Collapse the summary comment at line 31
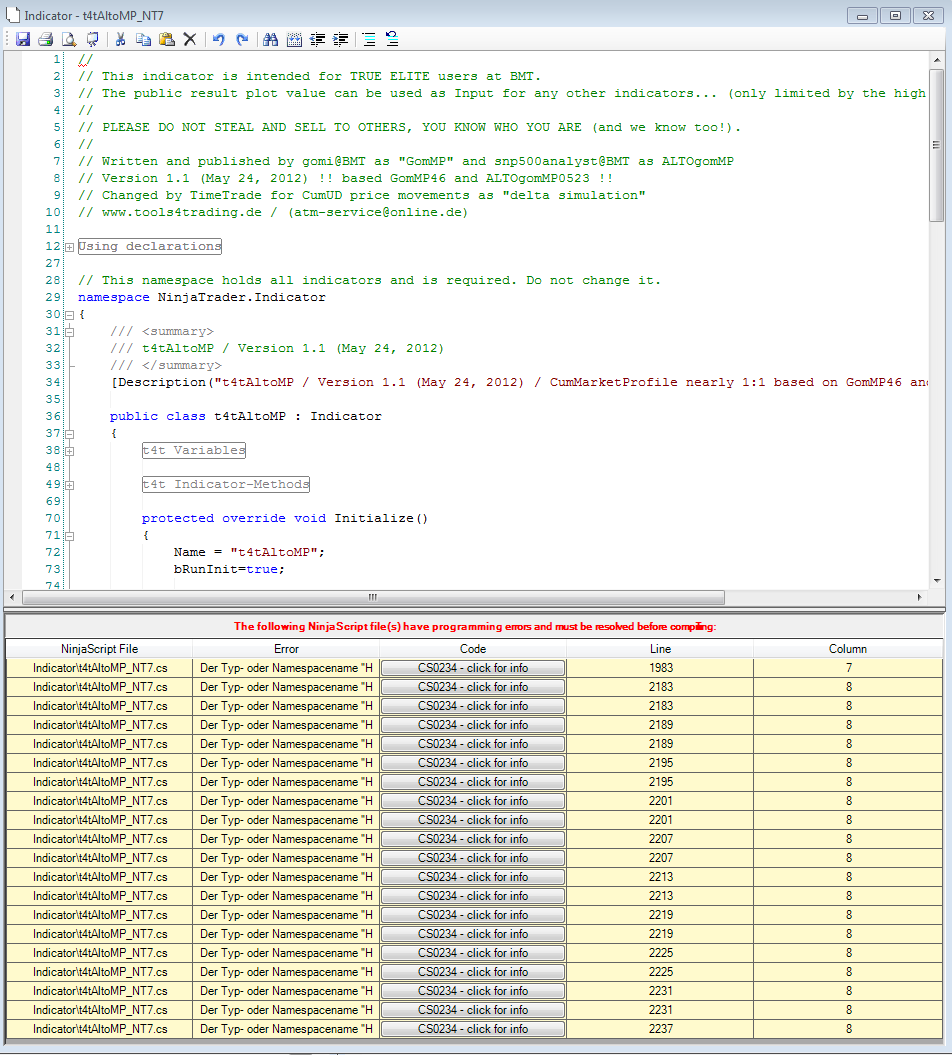The image size is (952, 1055). [x=69, y=332]
